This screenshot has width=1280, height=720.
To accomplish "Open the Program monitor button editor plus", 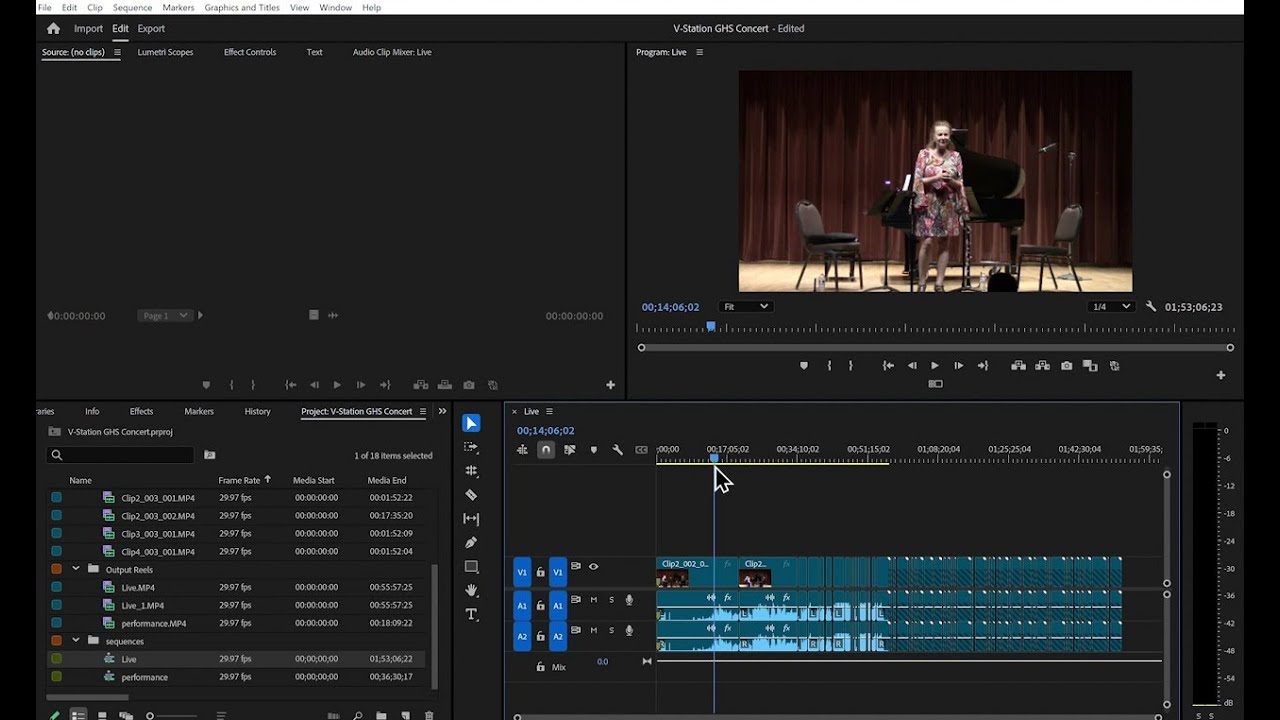I will coord(1220,375).
